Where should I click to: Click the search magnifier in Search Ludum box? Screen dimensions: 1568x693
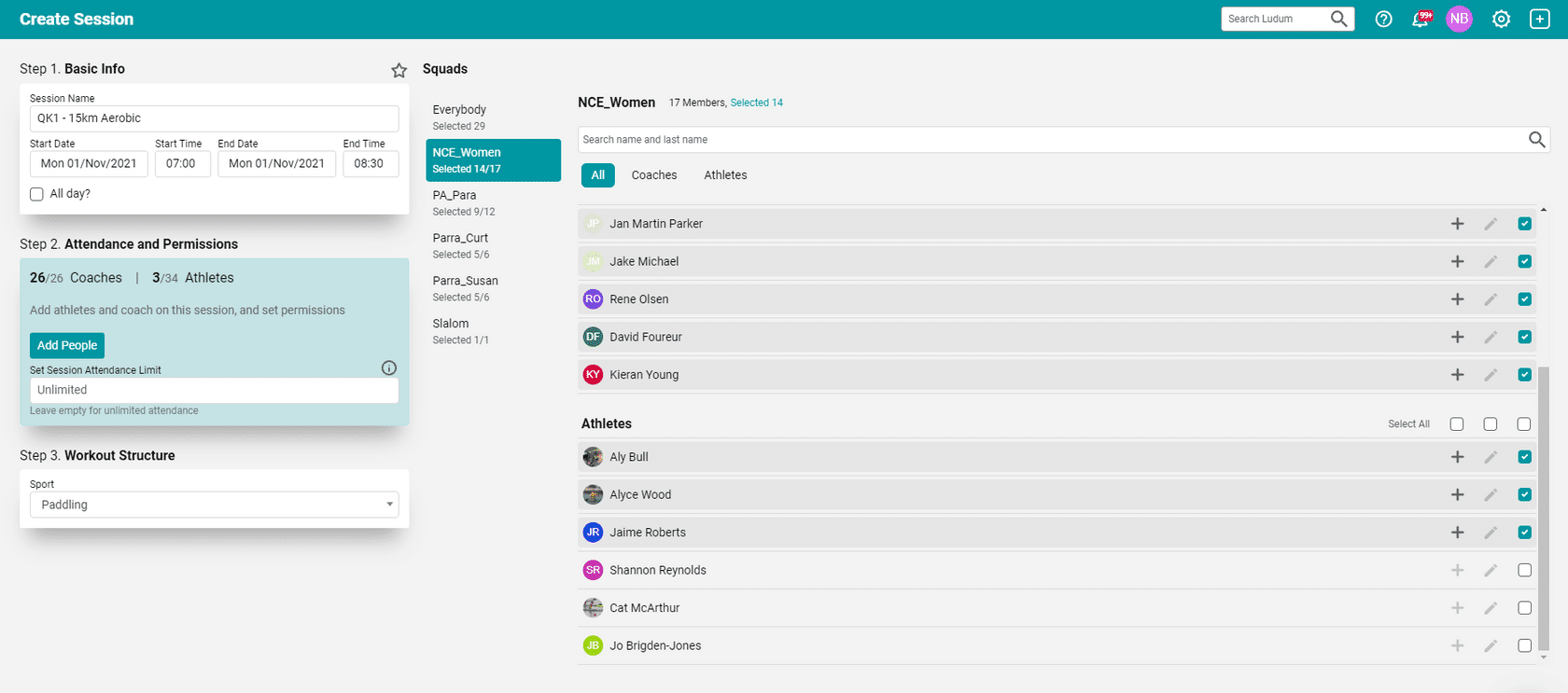pyautogui.click(x=1338, y=19)
